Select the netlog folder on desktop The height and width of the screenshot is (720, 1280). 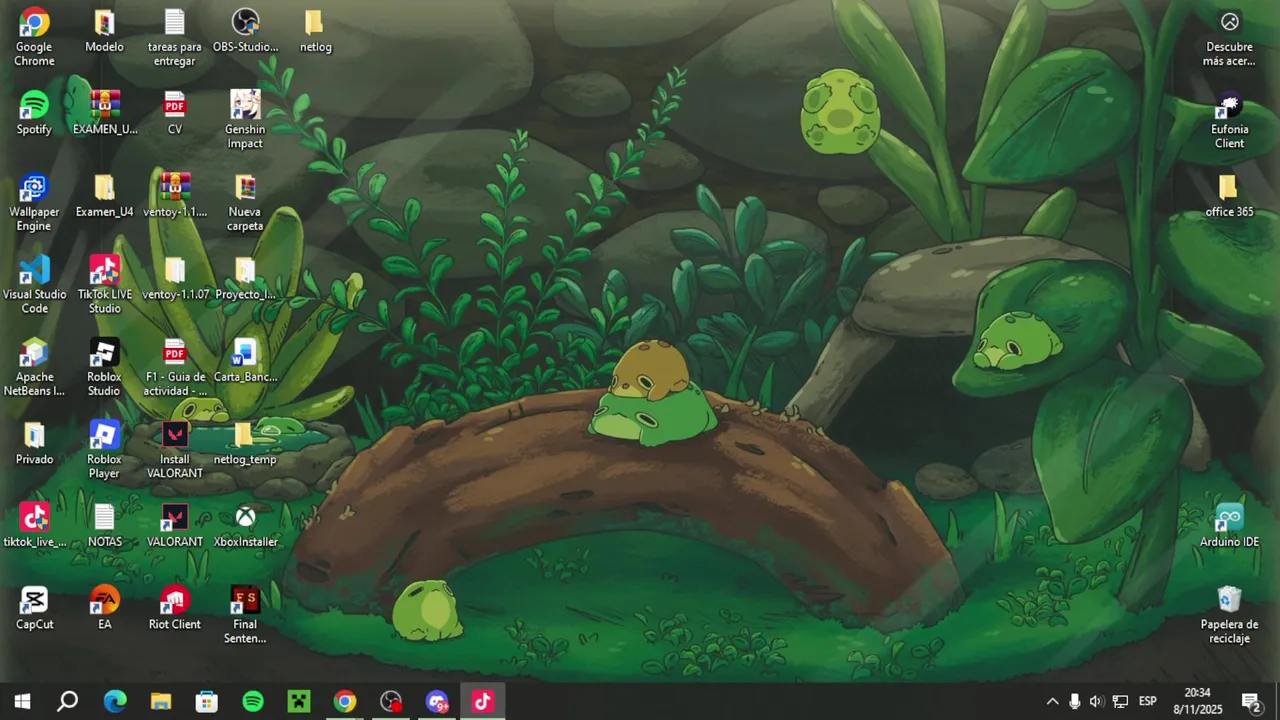(x=315, y=30)
